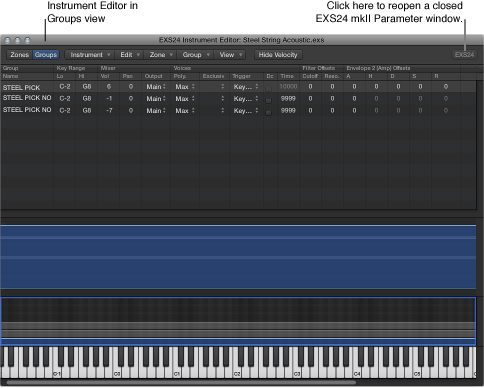The image size is (484, 388).
Task: Select the Vol value 6 for STEEL PICK
Action: (x=109, y=87)
